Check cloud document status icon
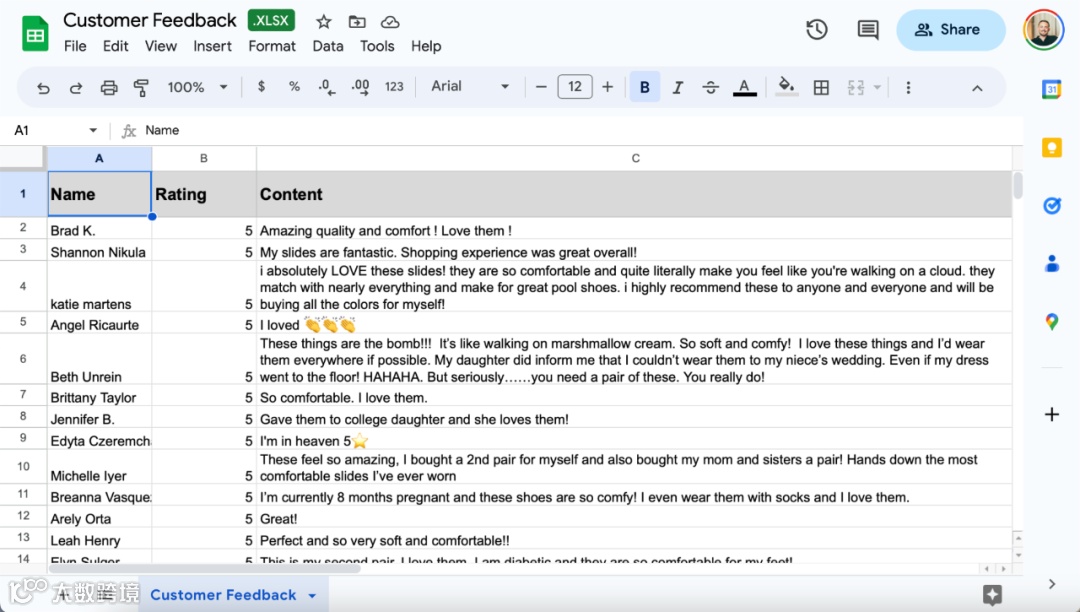 (390, 22)
